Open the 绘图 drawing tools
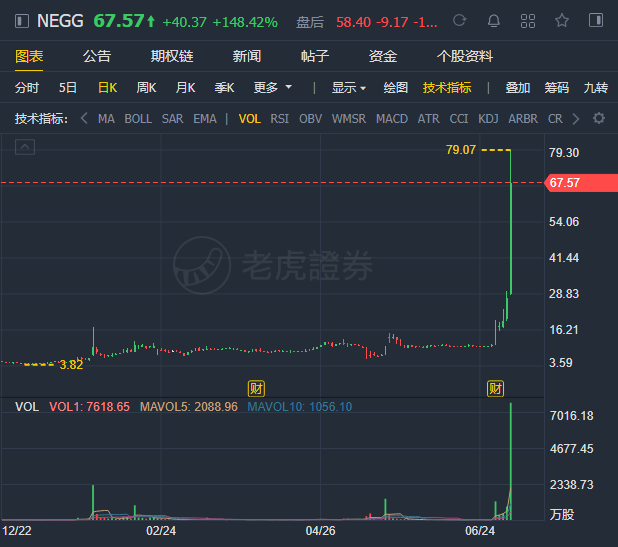 tap(395, 87)
